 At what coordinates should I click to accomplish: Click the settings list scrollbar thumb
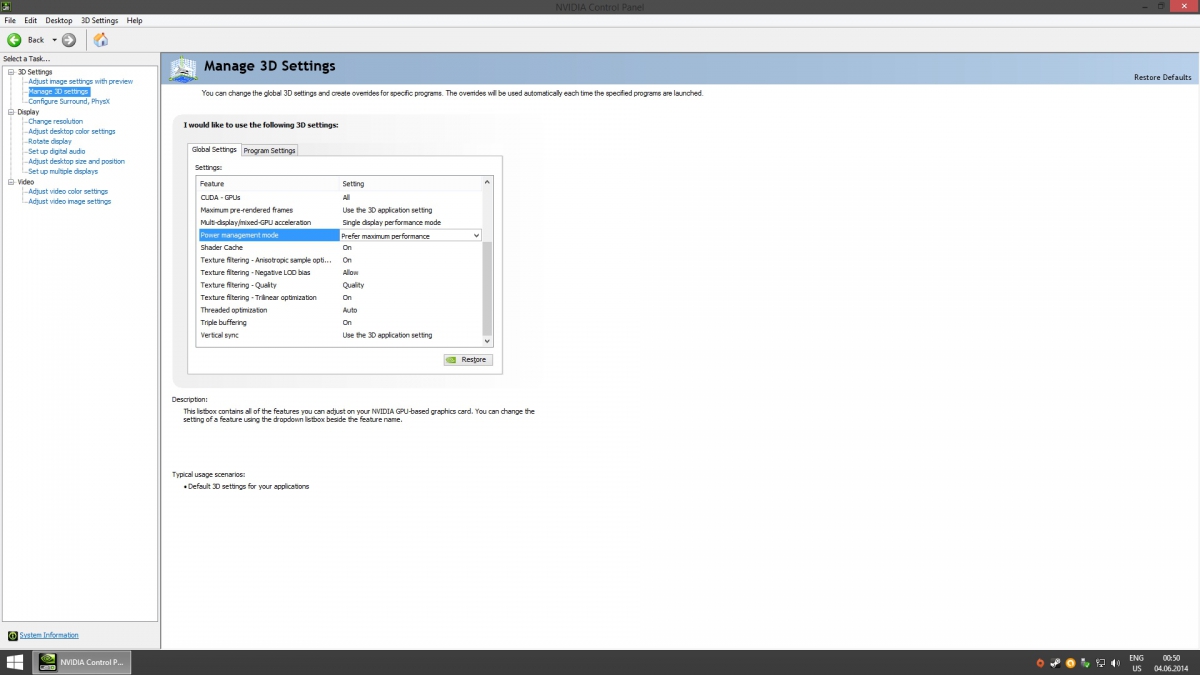point(488,288)
